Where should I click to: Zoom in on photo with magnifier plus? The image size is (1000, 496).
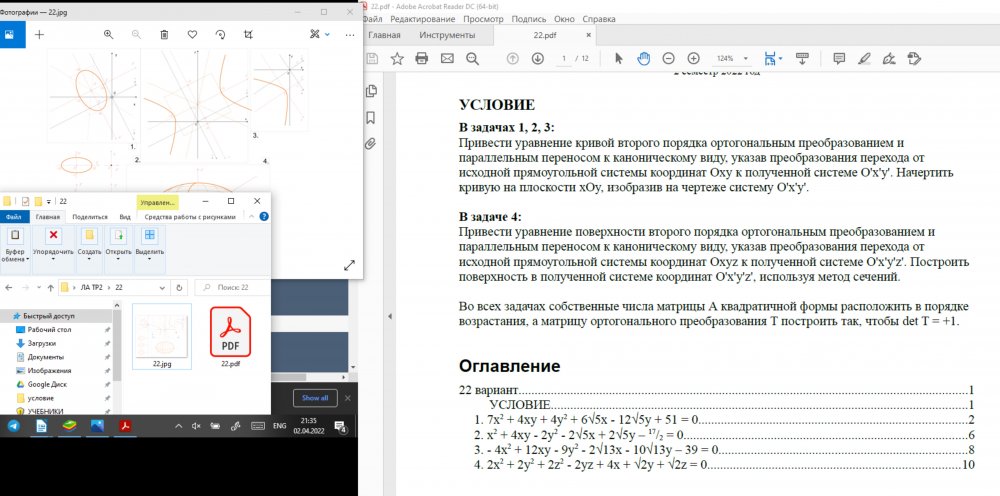(109, 34)
